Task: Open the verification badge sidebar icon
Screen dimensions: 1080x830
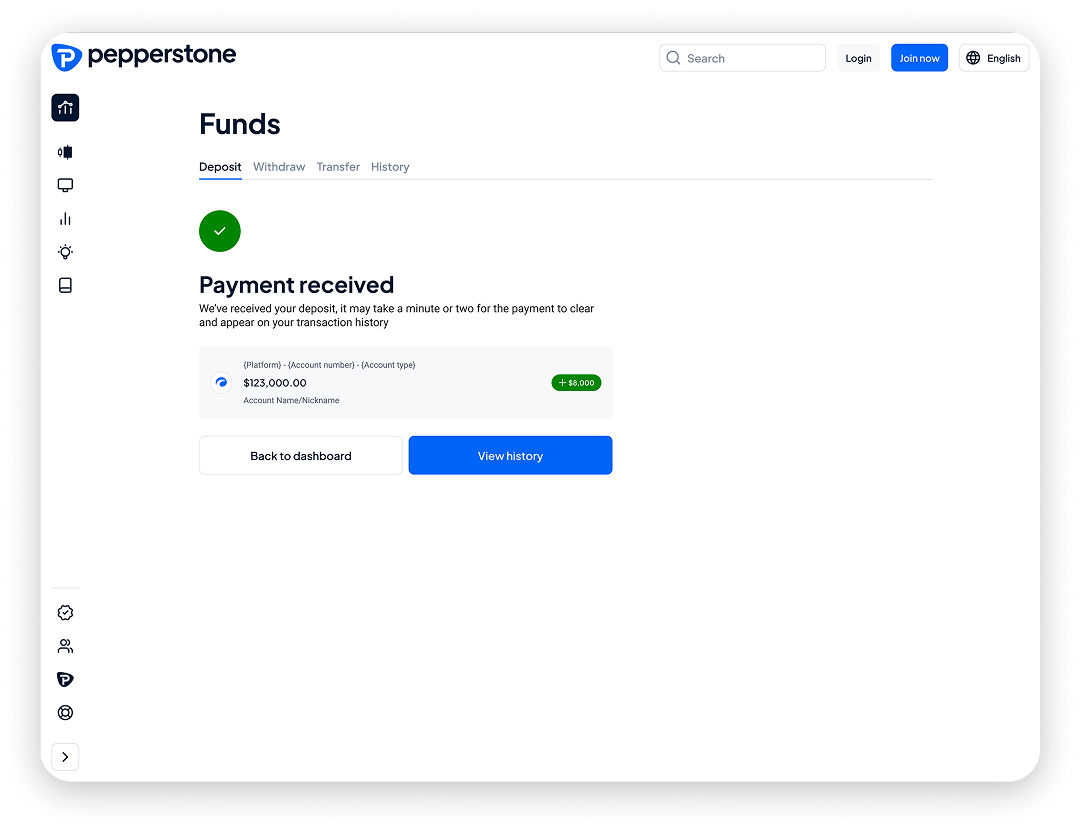Action: (65, 612)
